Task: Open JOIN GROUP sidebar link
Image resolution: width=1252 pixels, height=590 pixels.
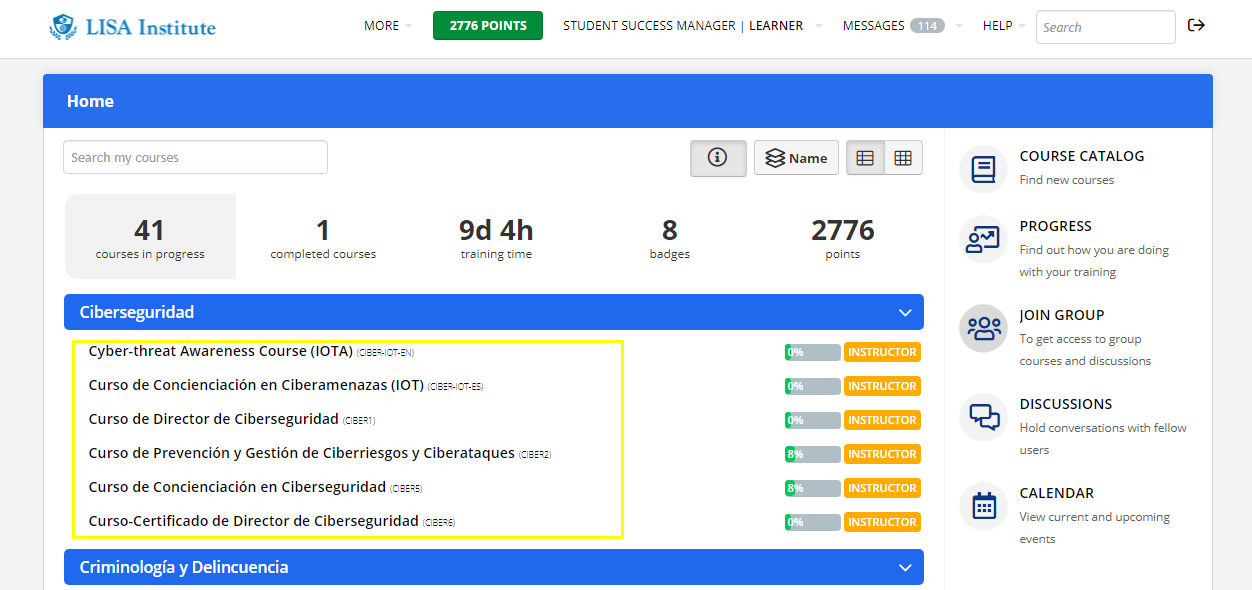Action: 1062,315
